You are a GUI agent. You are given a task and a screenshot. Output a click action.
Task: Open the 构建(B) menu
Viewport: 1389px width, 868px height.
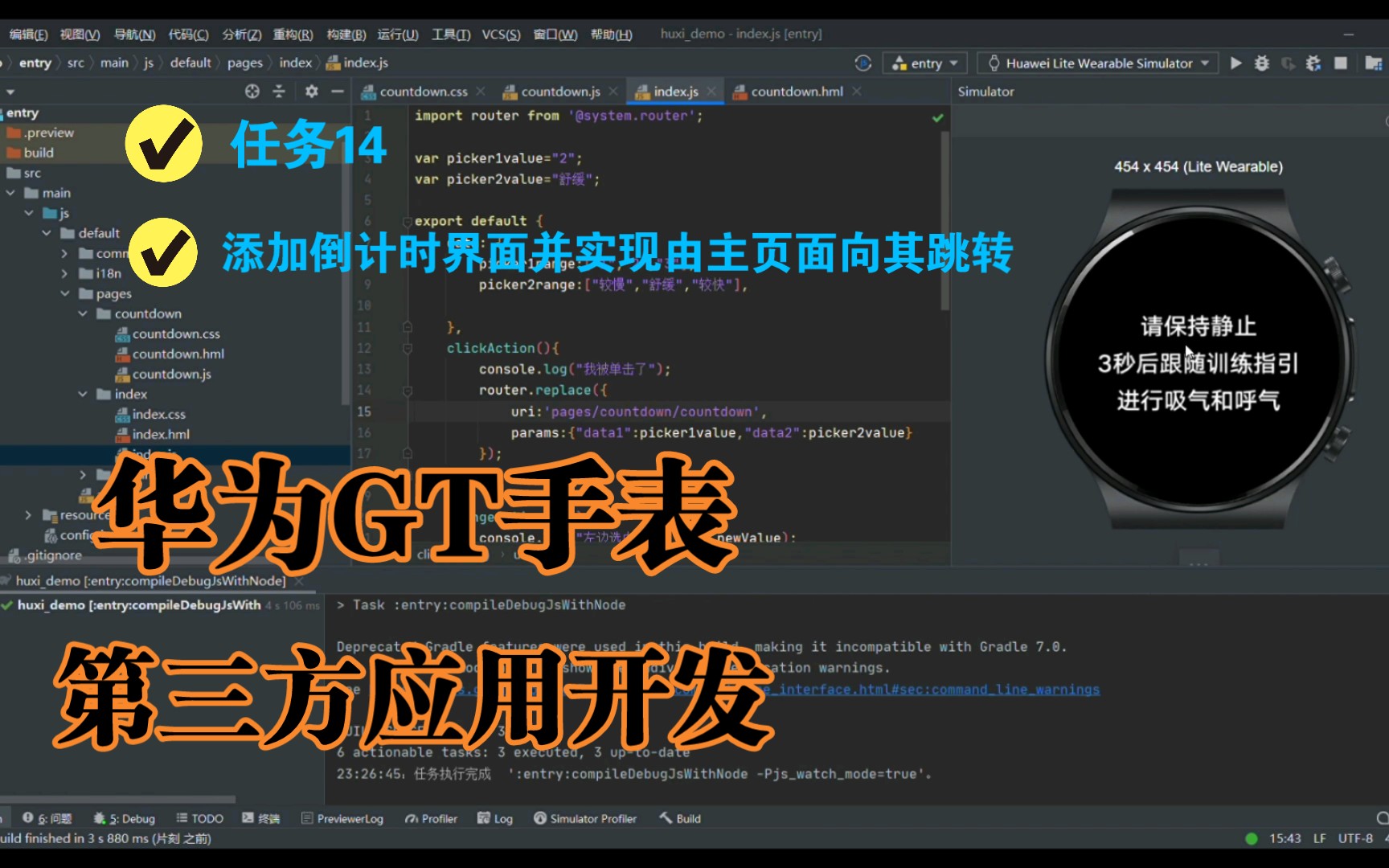coord(346,34)
